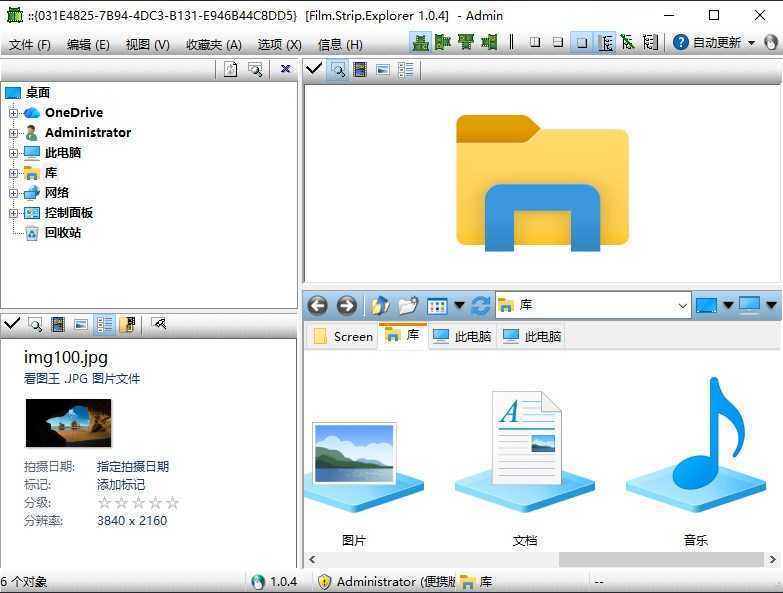Click the forward navigation arrow
Screen dimensions: 783x593
(x=346, y=305)
